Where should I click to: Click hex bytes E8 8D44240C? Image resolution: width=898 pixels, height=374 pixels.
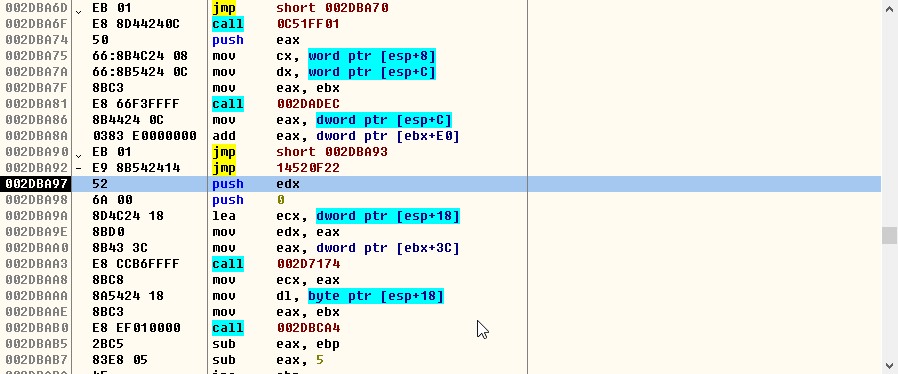tap(136, 24)
